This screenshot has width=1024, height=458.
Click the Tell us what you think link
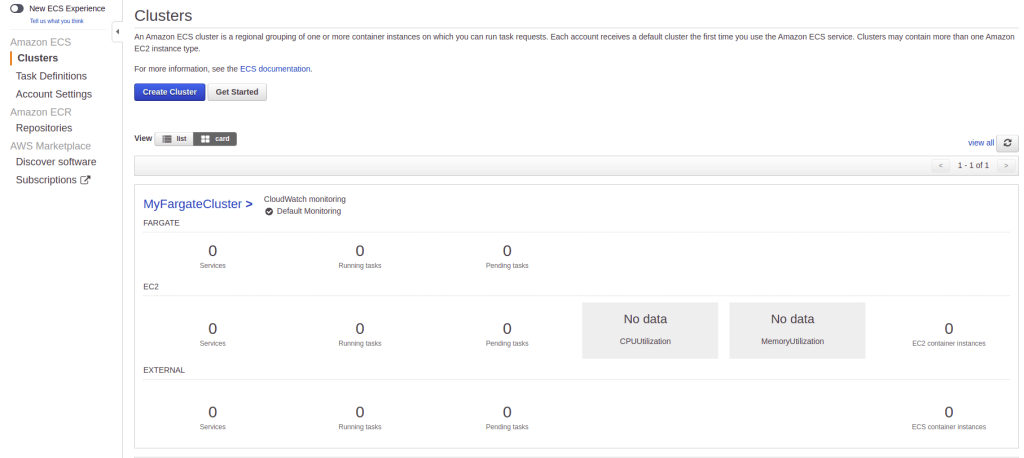57,20
